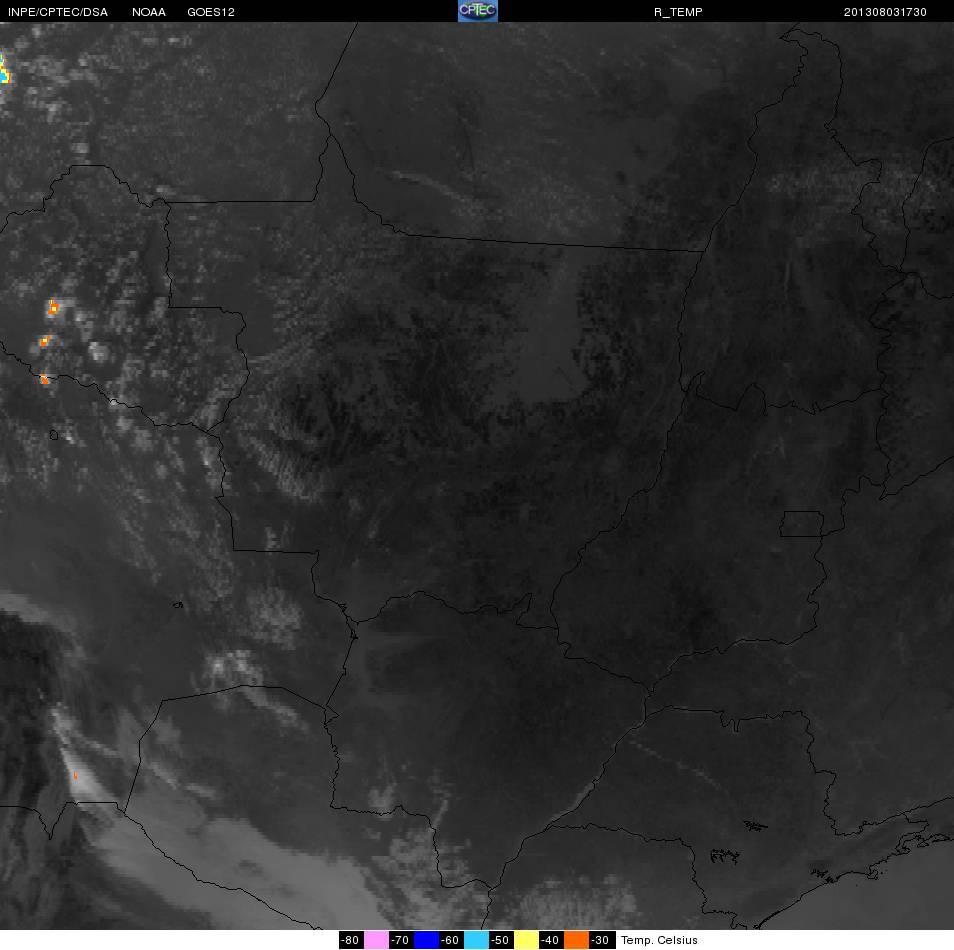Select the pink legend swatch
954x950 pixels.
(x=377, y=940)
